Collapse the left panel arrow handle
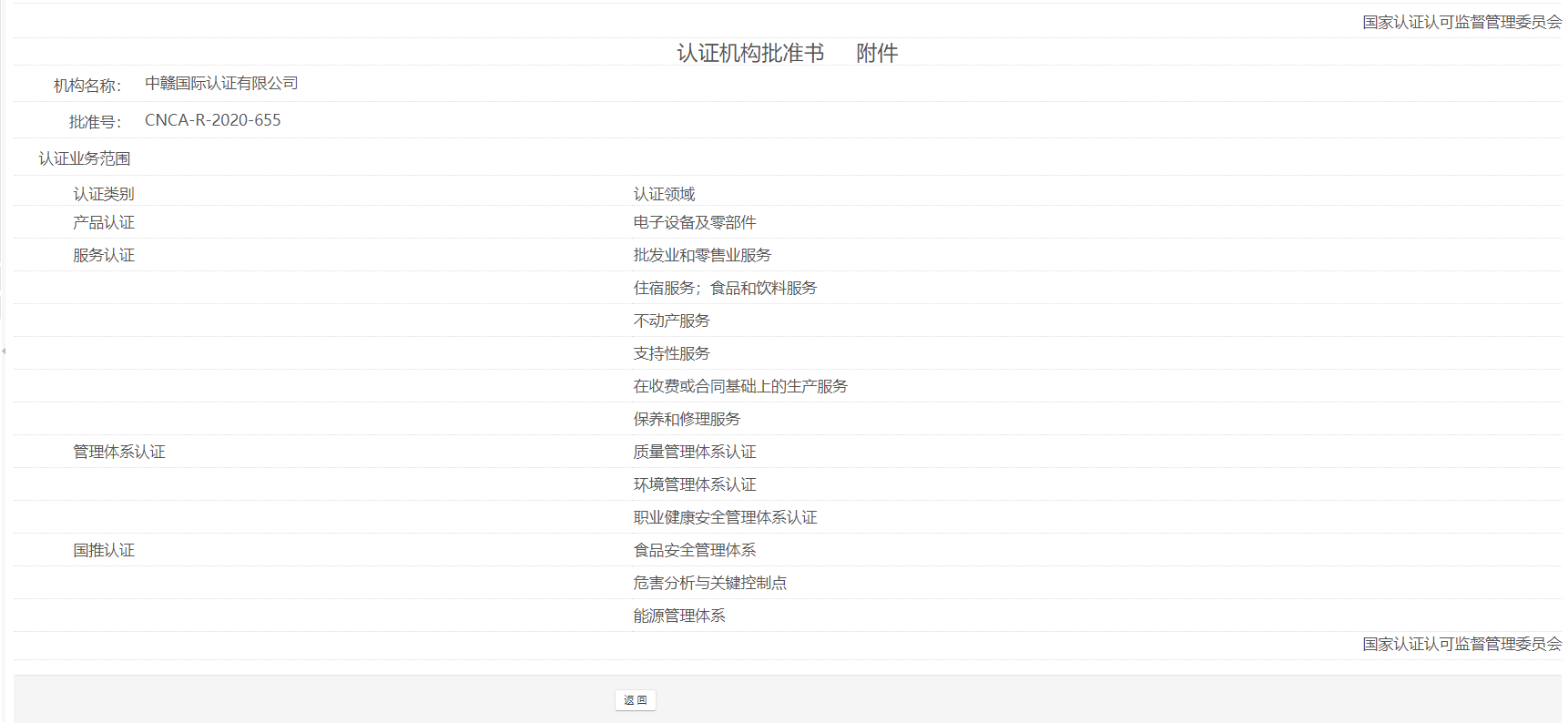 (4, 351)
